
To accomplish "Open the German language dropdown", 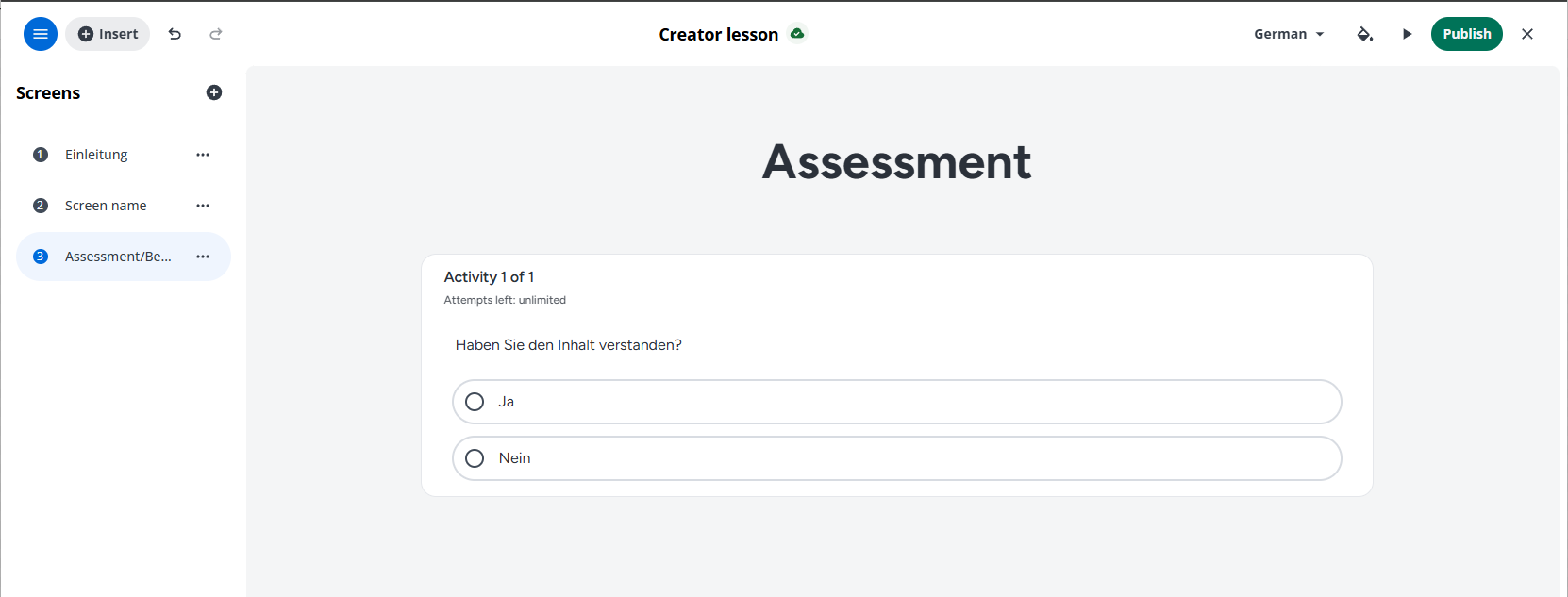I will (1289, 34).
